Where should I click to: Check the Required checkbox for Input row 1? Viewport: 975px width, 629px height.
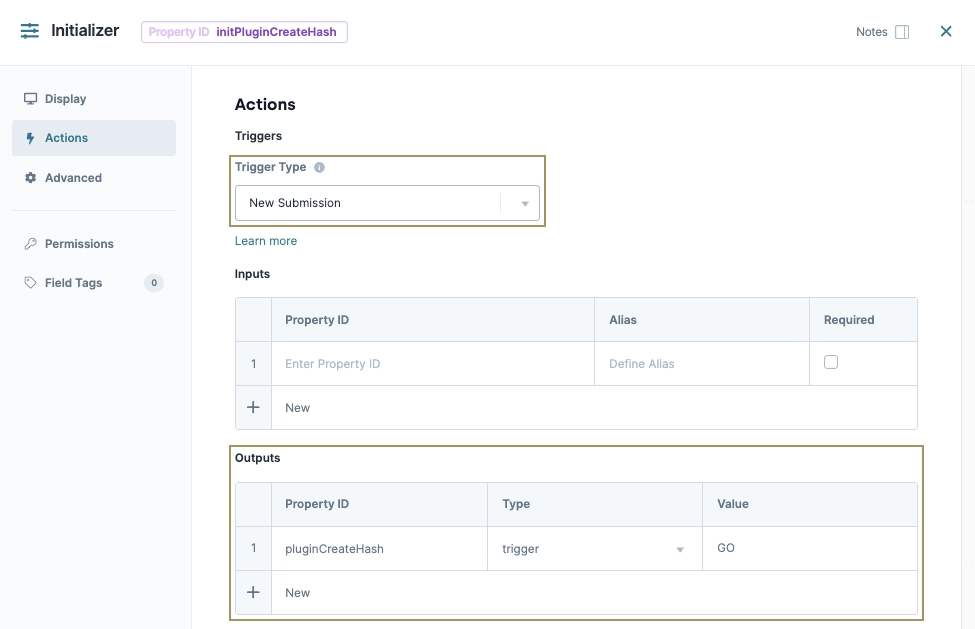831,363
